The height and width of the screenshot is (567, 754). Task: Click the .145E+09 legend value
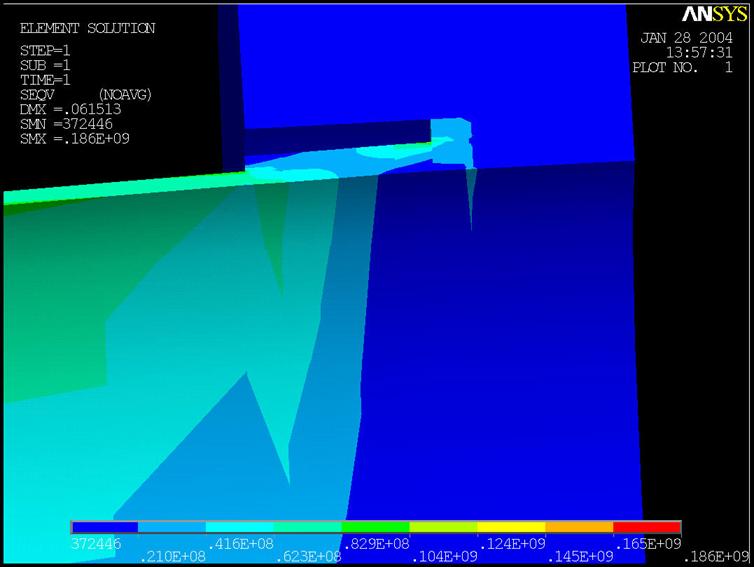click(580, 557)
